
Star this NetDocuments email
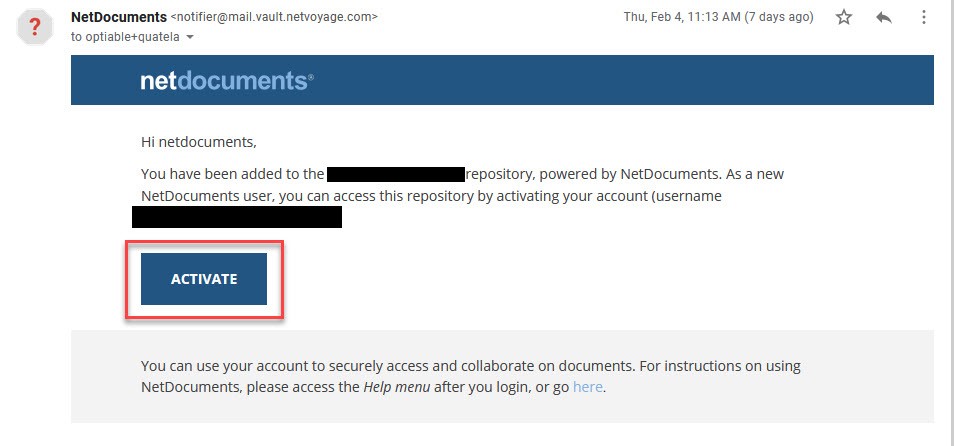point(843,18)
